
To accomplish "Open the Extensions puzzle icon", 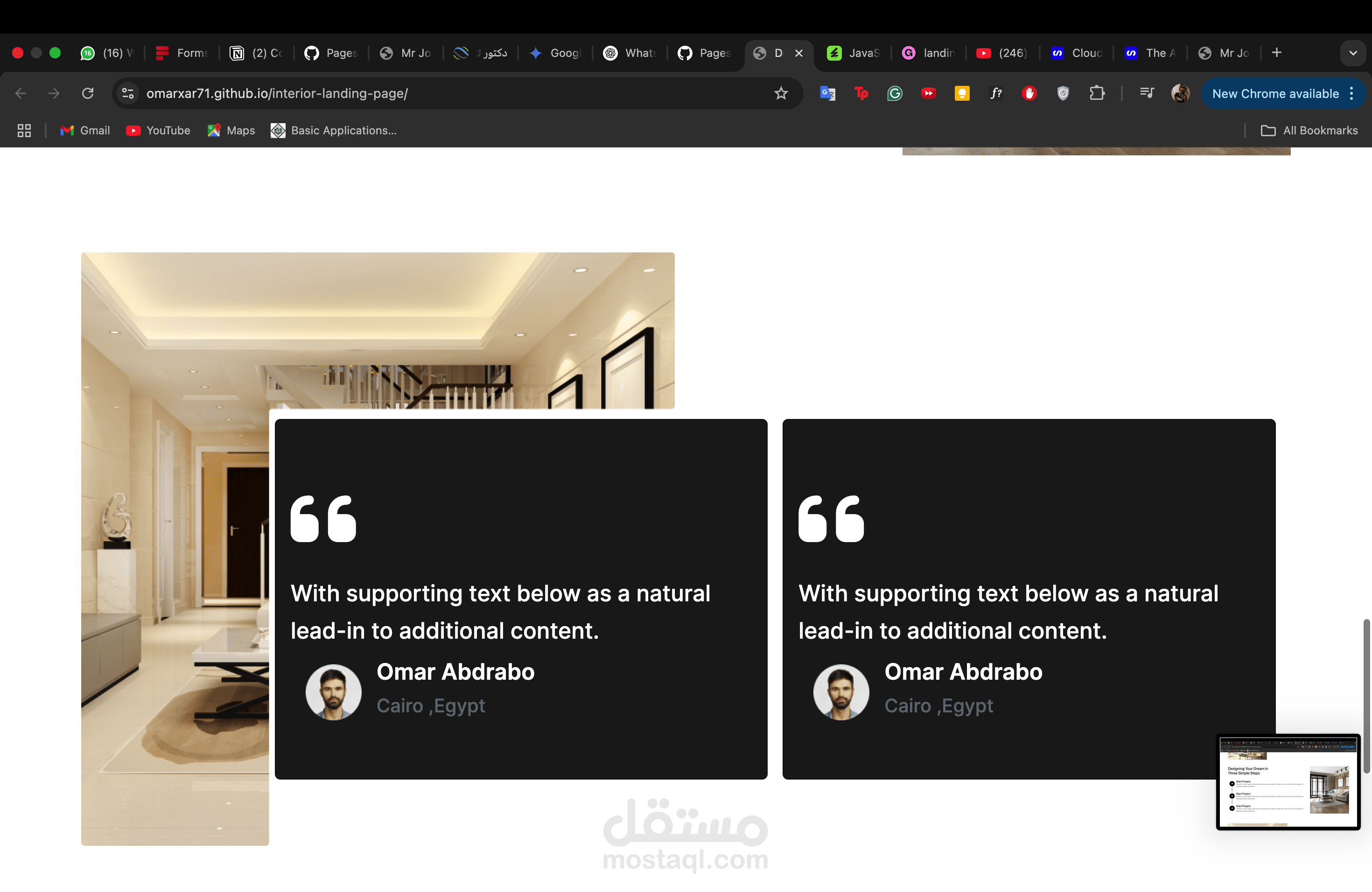I will 1097,93.
